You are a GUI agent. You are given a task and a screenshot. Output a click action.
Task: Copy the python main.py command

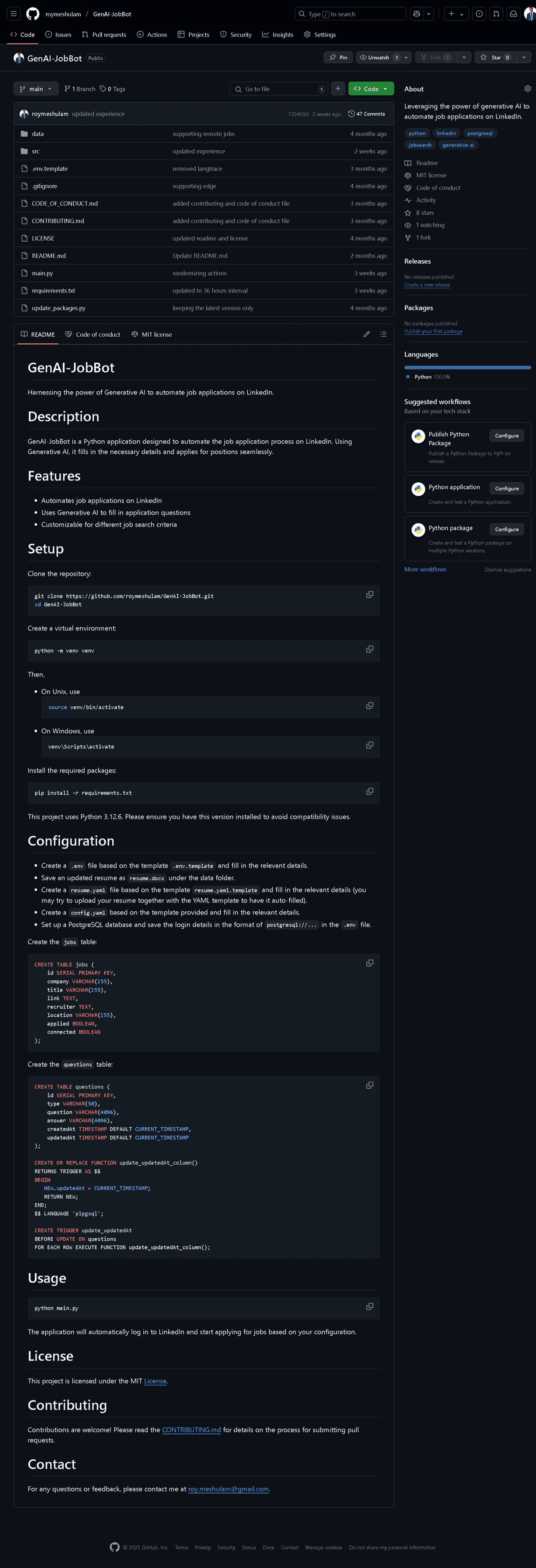[x=370, y=1307]
